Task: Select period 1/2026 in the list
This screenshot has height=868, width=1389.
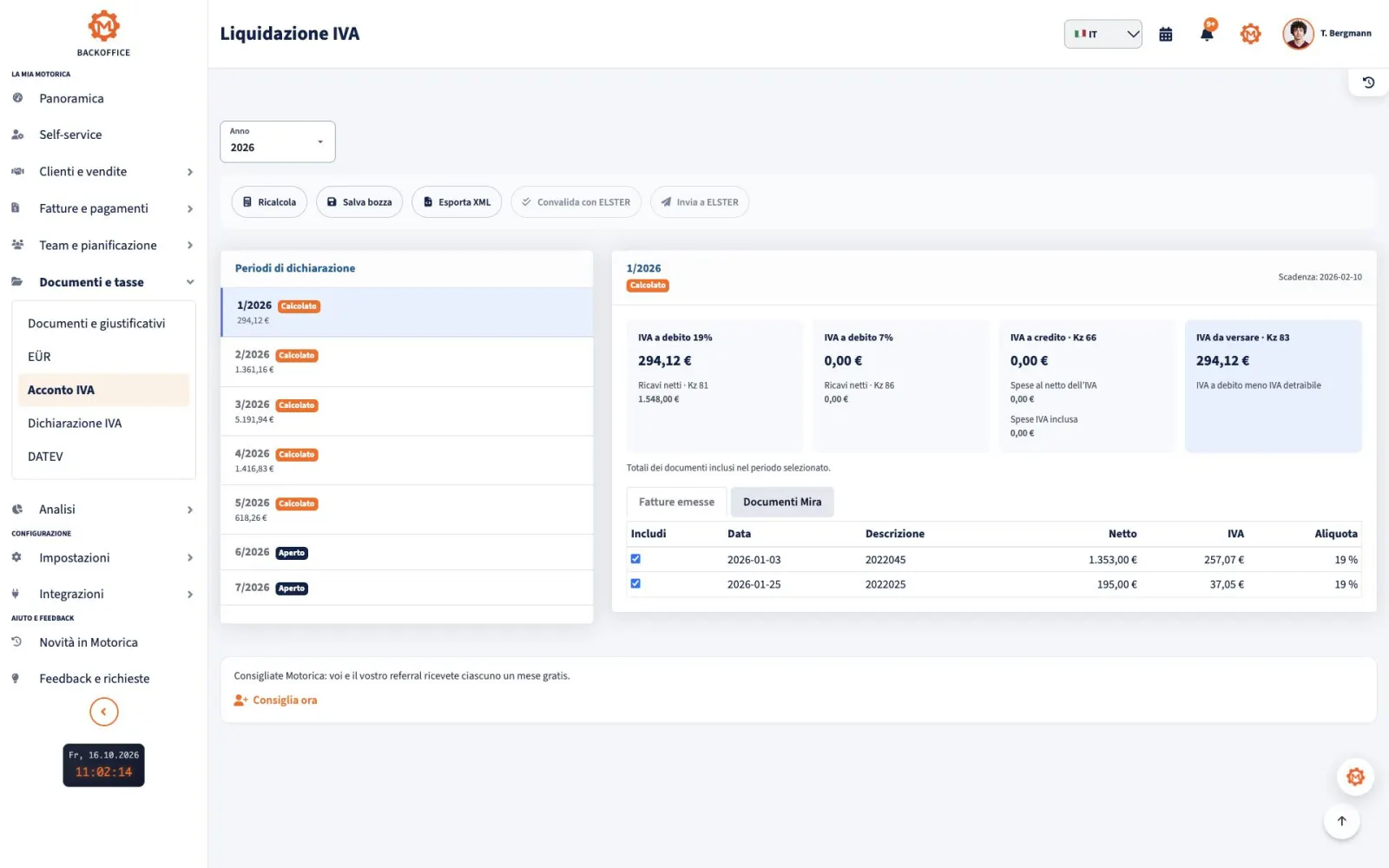Action: pos(407,312)
